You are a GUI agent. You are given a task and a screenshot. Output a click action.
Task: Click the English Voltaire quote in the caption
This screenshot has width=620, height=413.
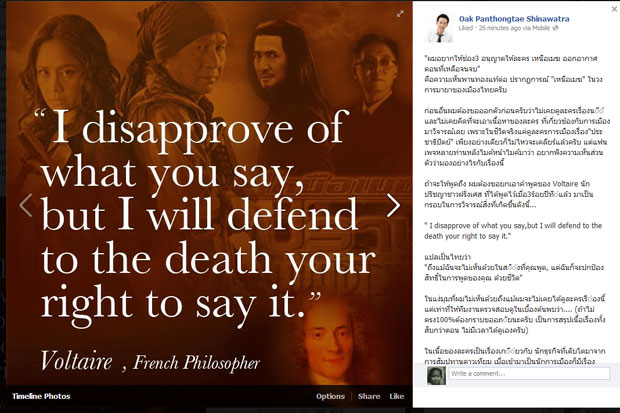click(513, 231)
